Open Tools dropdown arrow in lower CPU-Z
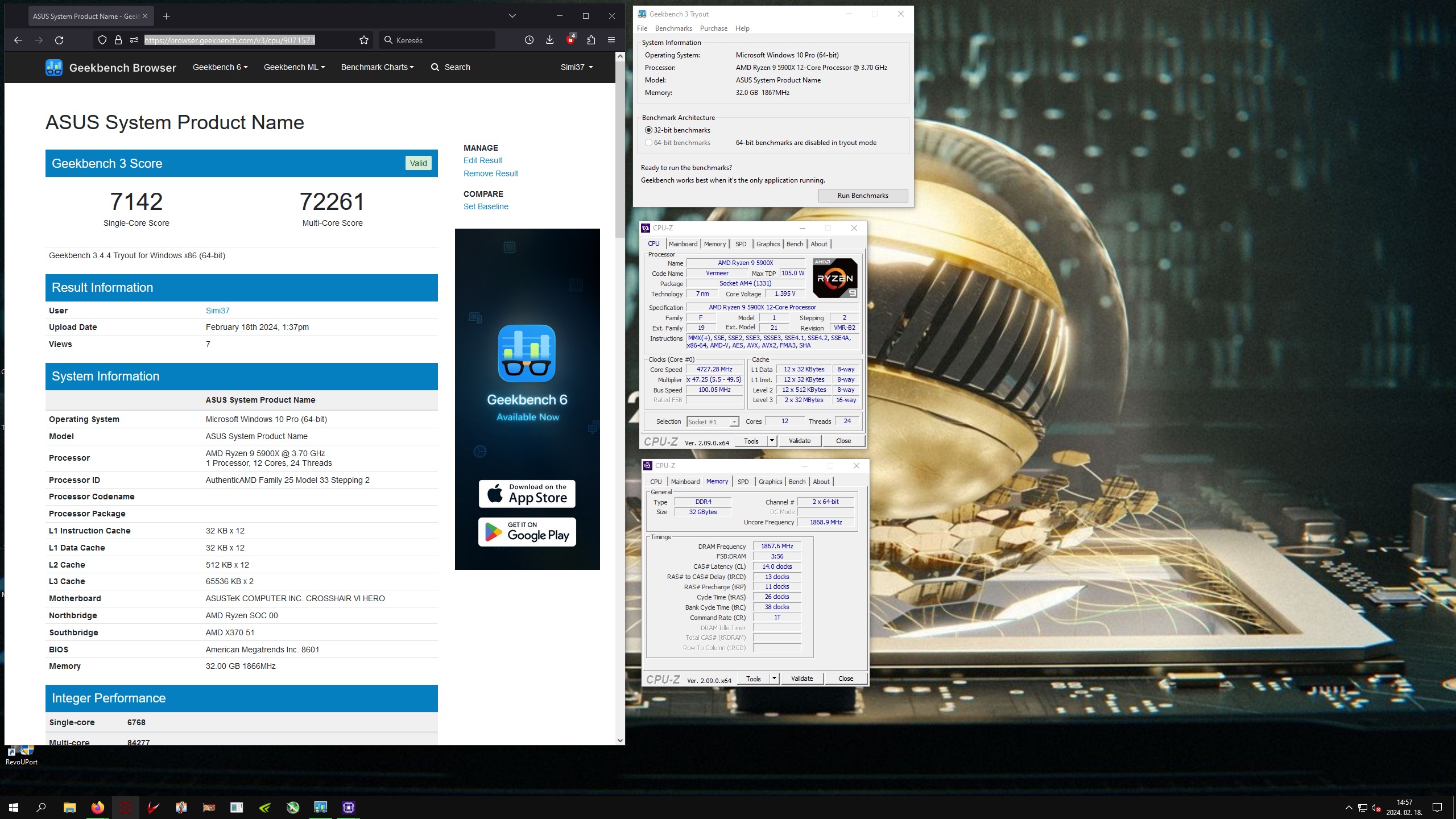 point(774,679)
